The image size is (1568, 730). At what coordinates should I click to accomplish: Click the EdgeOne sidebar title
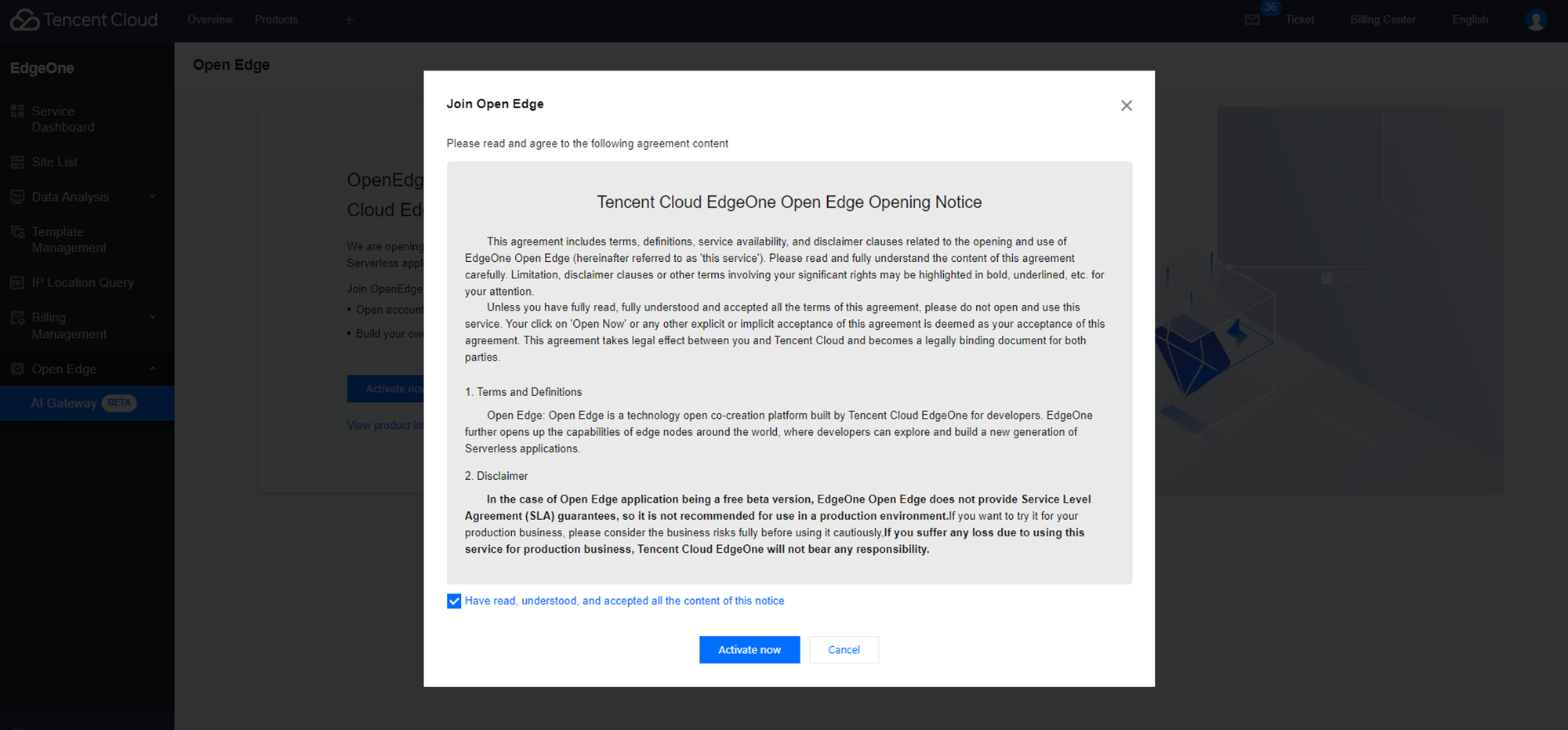(x=42, y=68)
